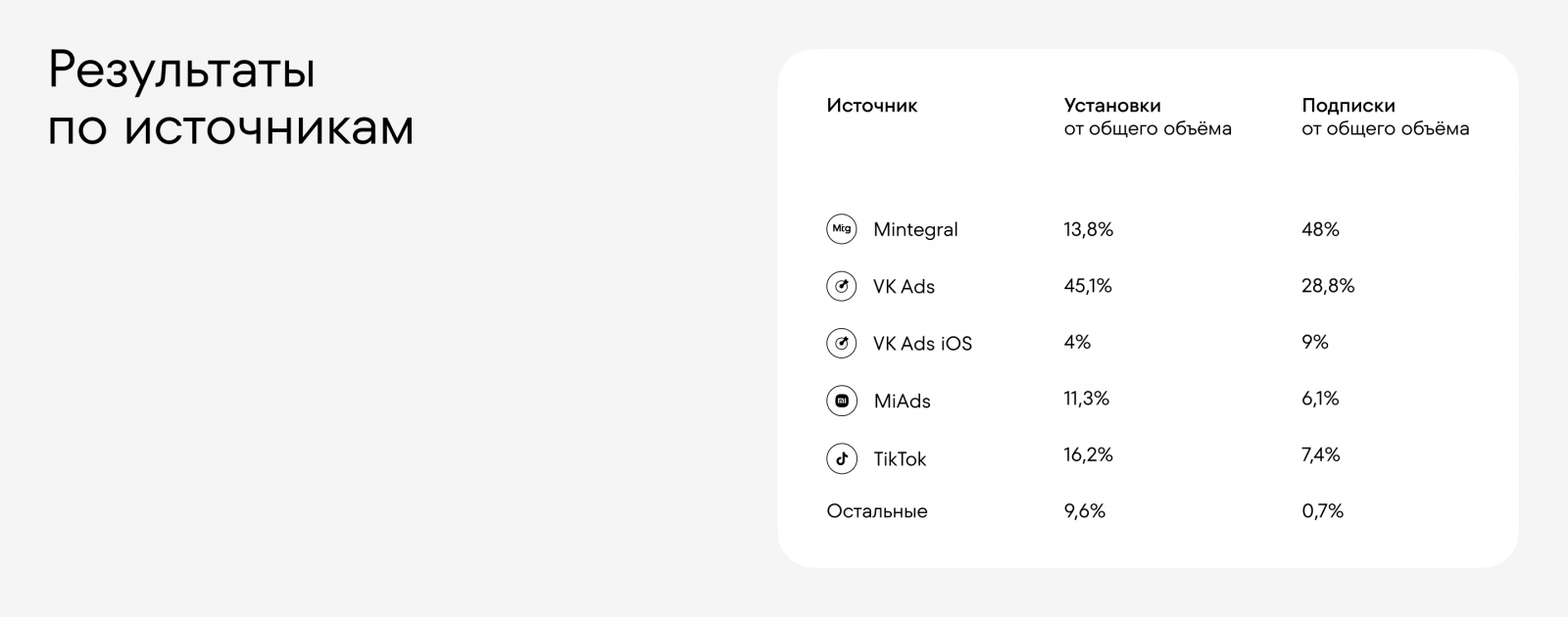This screenshot has height=617, width=1568.
Task: Click the TikTok source name
Action: [x=900, y=459]
